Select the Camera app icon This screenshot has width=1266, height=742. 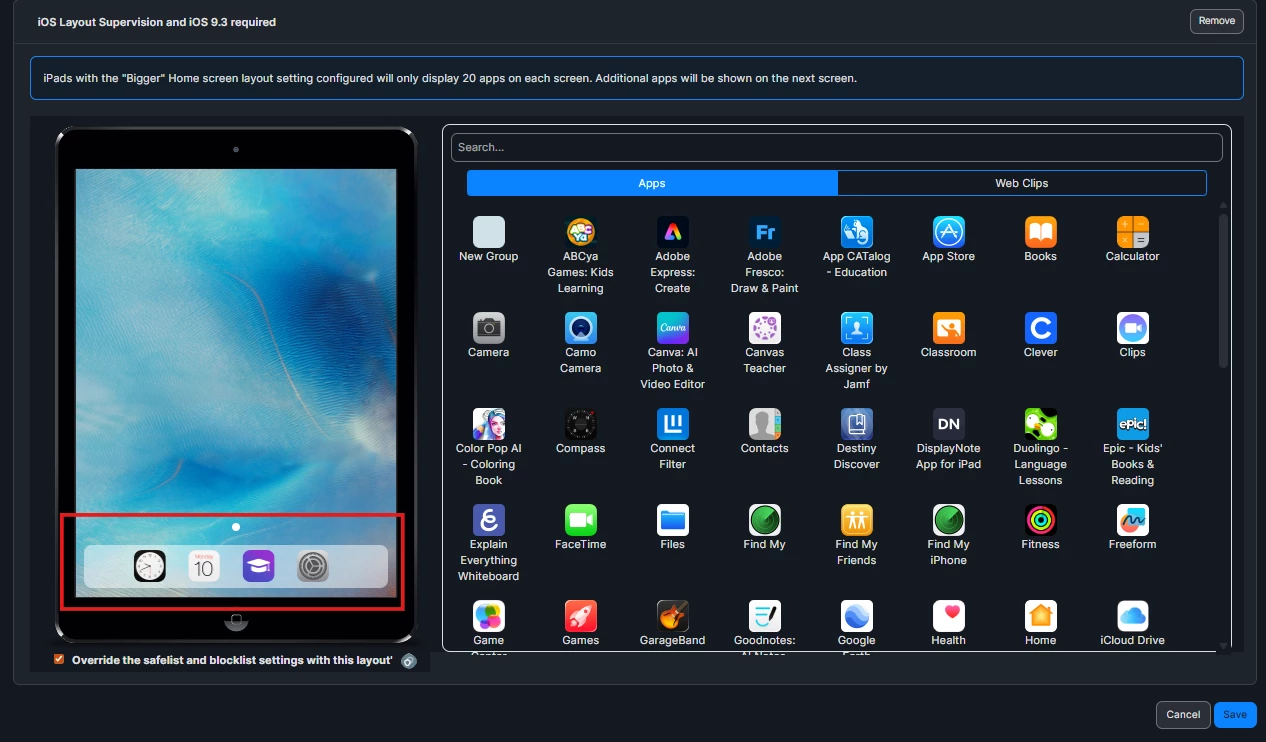click(x=488, y=328)
